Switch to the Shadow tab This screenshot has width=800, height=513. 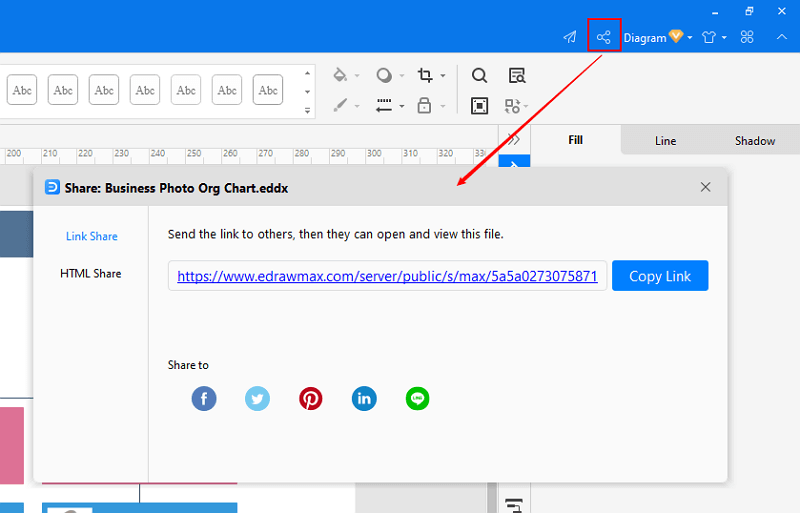click(x=755, y=141)
